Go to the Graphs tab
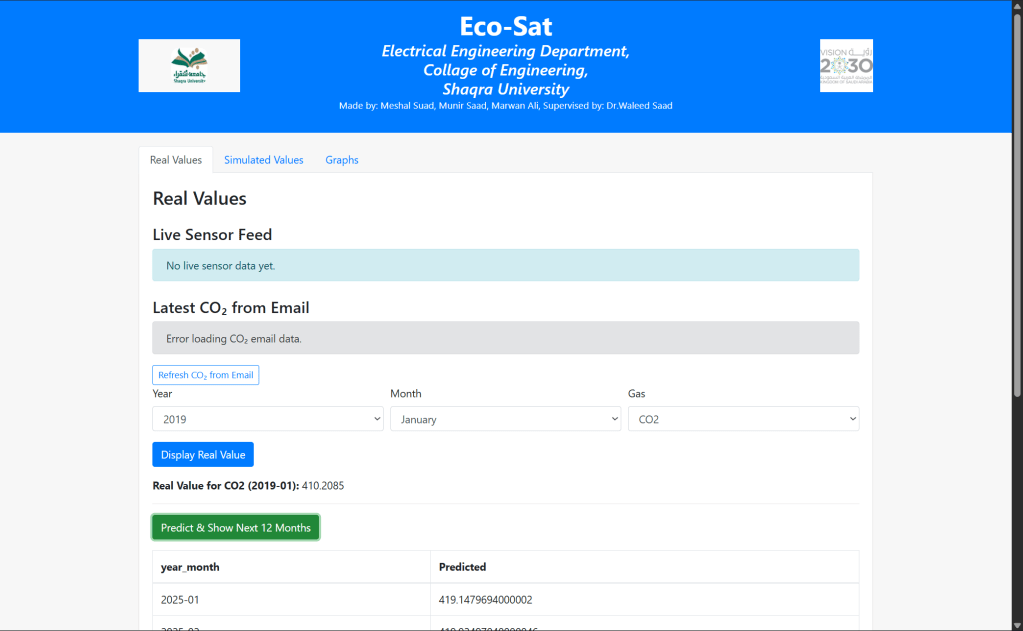1023x631 pixels. (341, 160)
